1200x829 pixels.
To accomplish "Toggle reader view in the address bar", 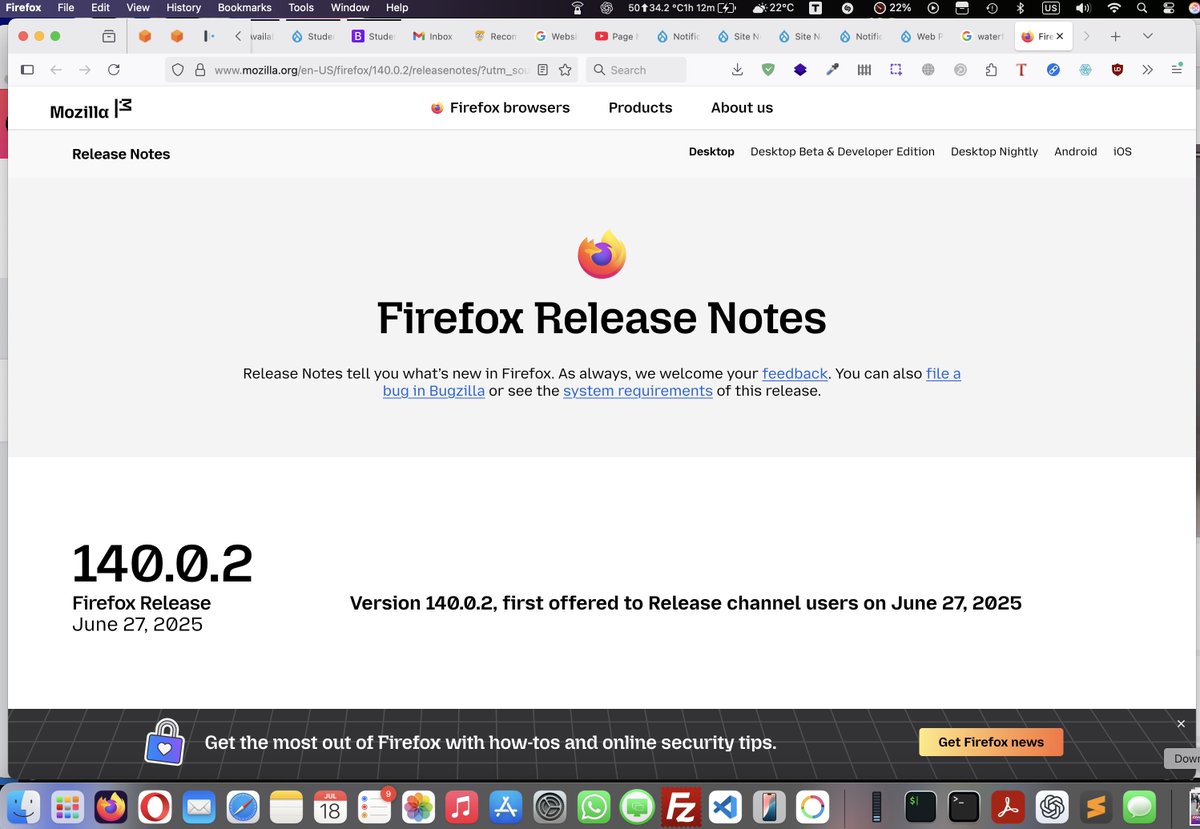I will pos(542,70).
